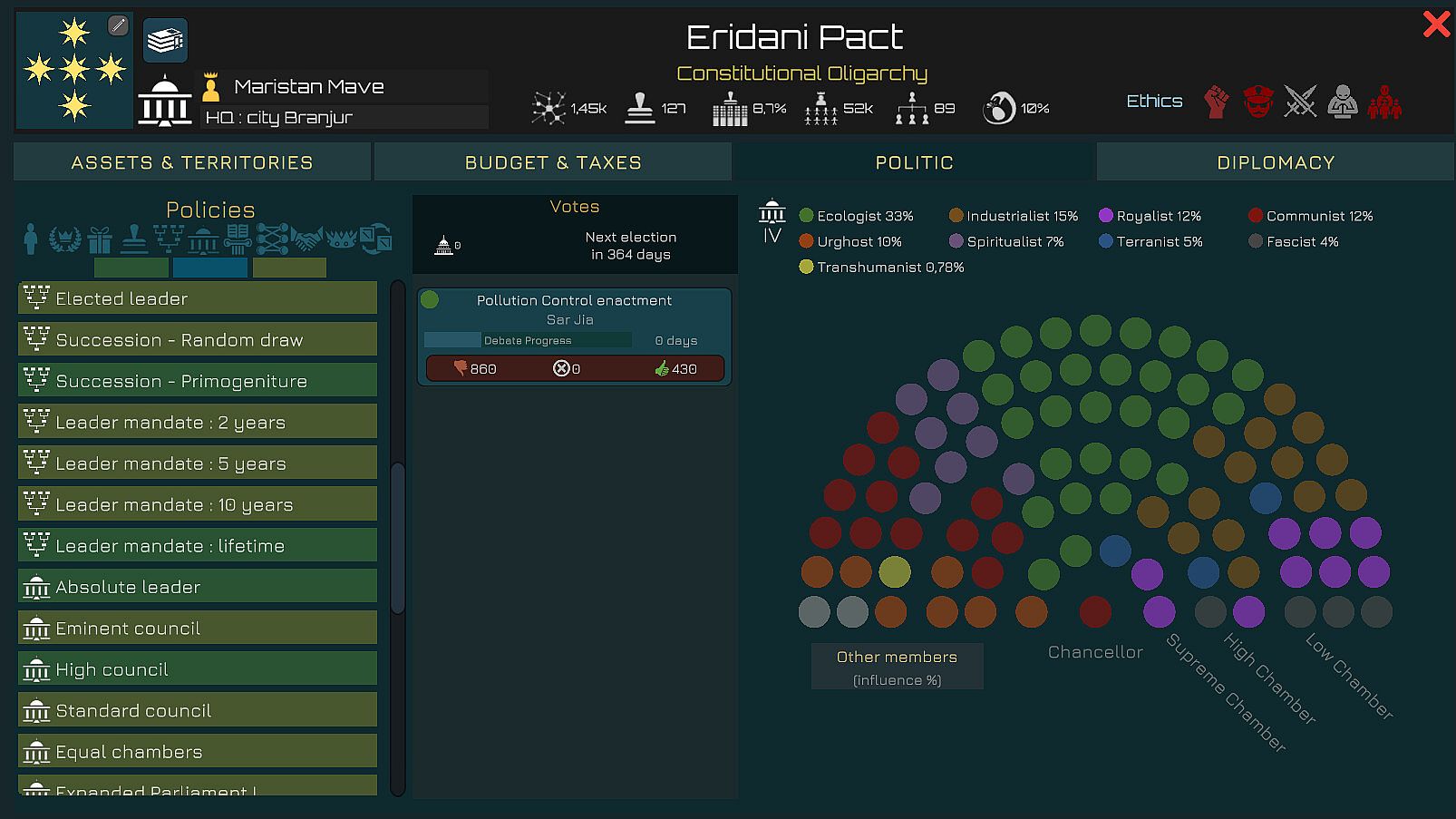Choose the Equal chambers policy

pos(198,752)
